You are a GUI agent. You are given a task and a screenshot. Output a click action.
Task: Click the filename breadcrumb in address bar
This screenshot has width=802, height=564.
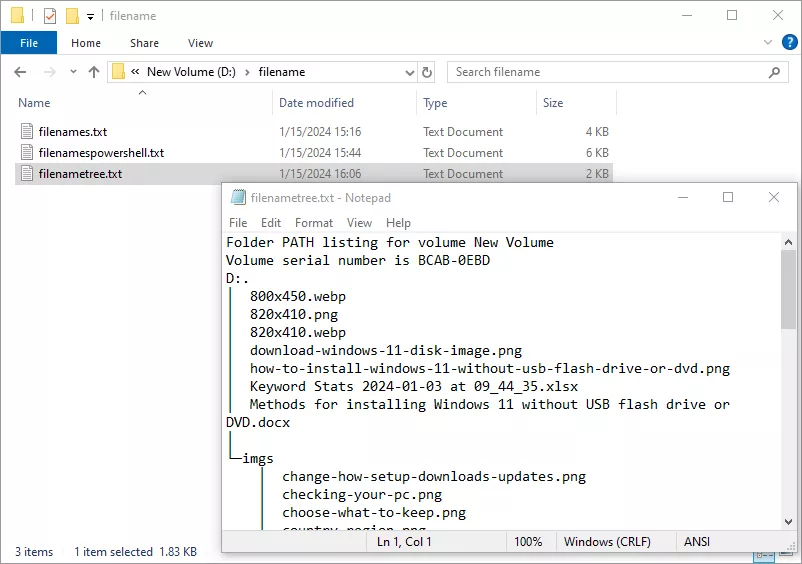[x=281, y=72]
